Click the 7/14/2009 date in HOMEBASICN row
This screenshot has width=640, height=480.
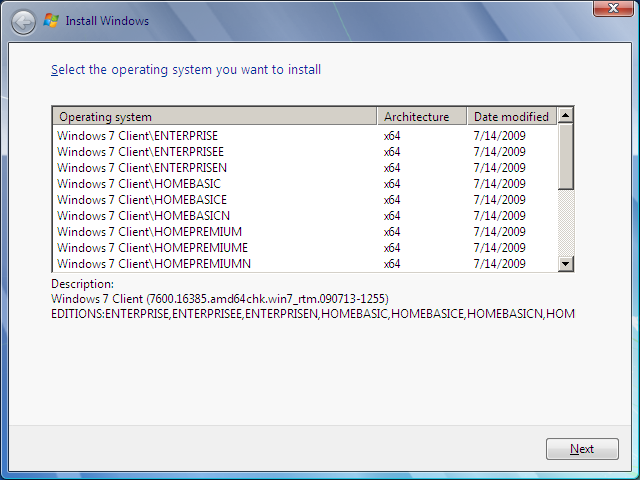coord(499,216)
